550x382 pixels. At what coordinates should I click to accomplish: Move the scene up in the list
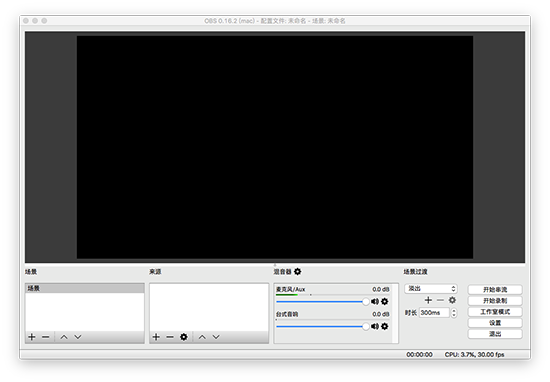pos(64,337)
